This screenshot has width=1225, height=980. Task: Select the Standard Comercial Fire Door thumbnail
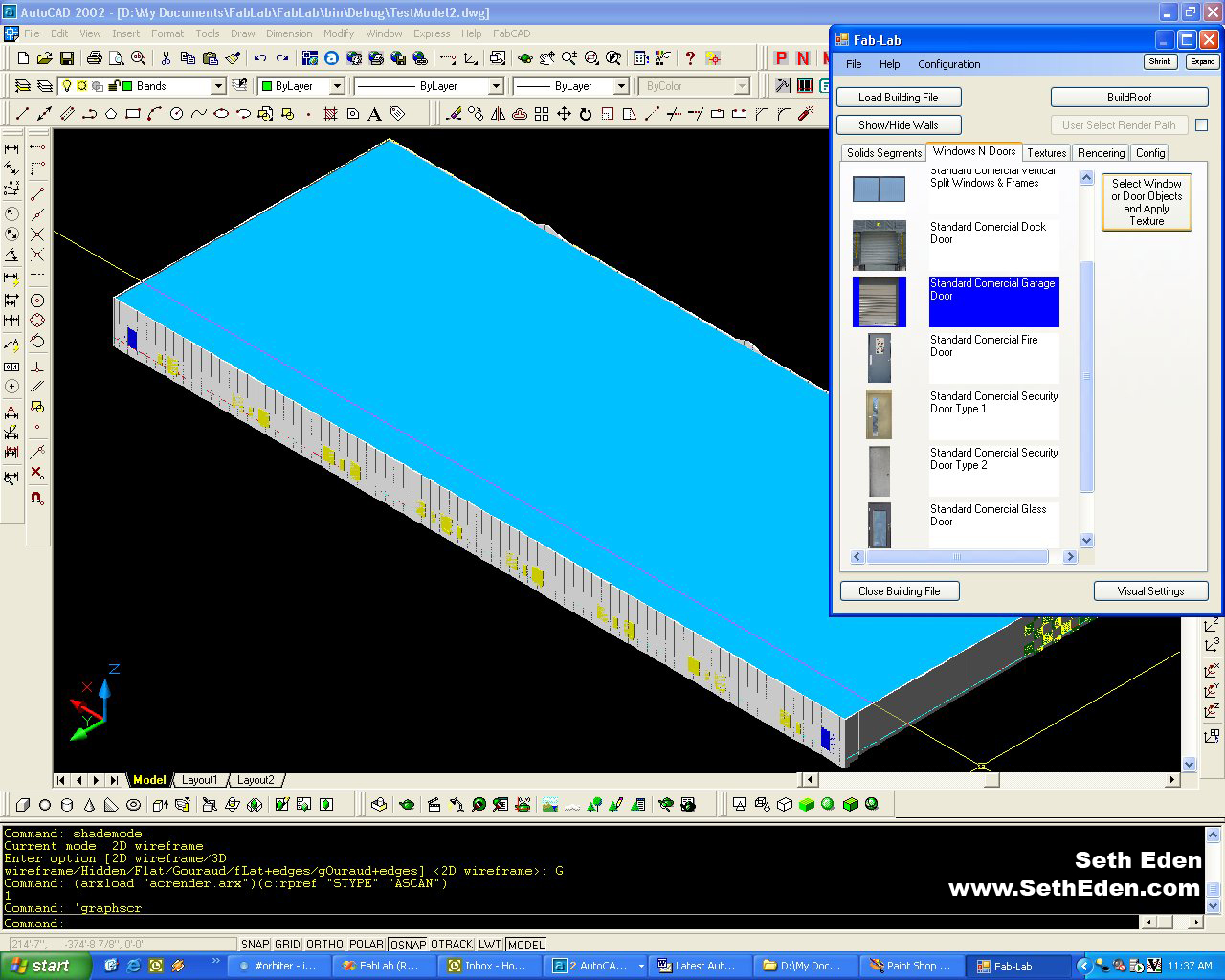880,358
